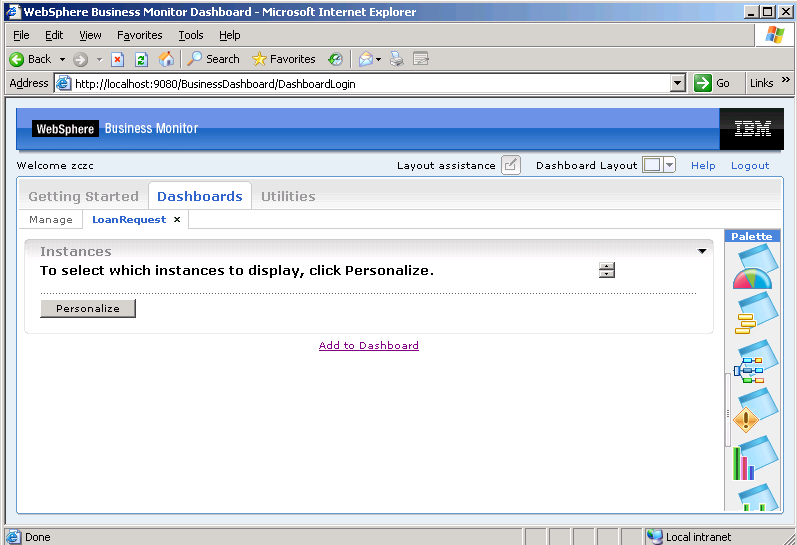Screen dimensions: 797x545
Task: Open History icon in toolbar
Action: point(335,59)
